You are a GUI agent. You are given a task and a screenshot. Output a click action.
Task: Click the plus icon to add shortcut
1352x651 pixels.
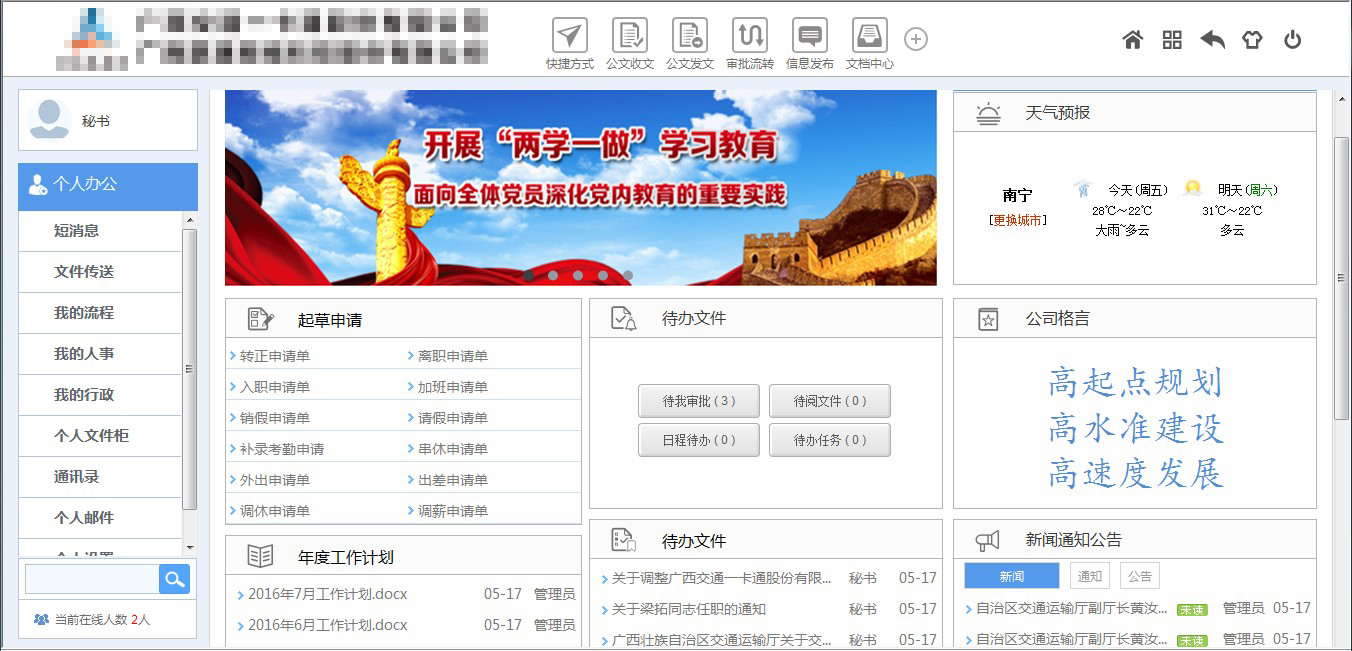(x=916, y=39)
